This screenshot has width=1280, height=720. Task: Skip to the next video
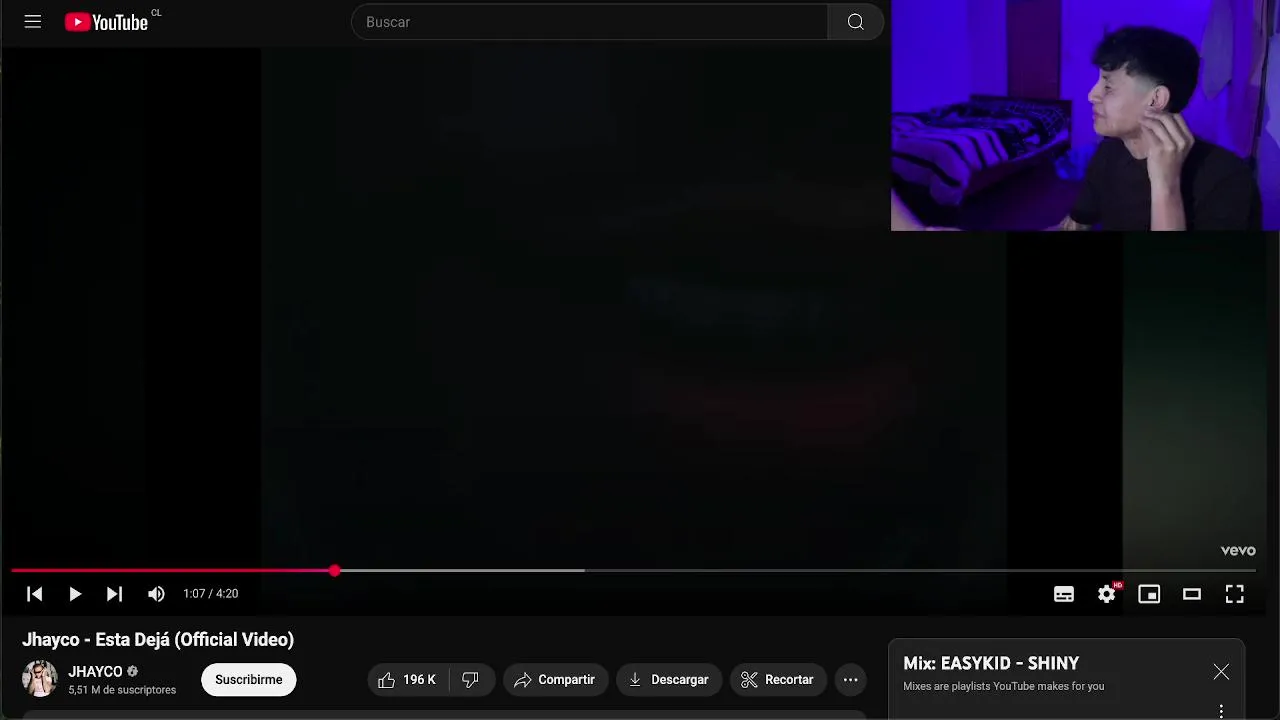point(115,594)
